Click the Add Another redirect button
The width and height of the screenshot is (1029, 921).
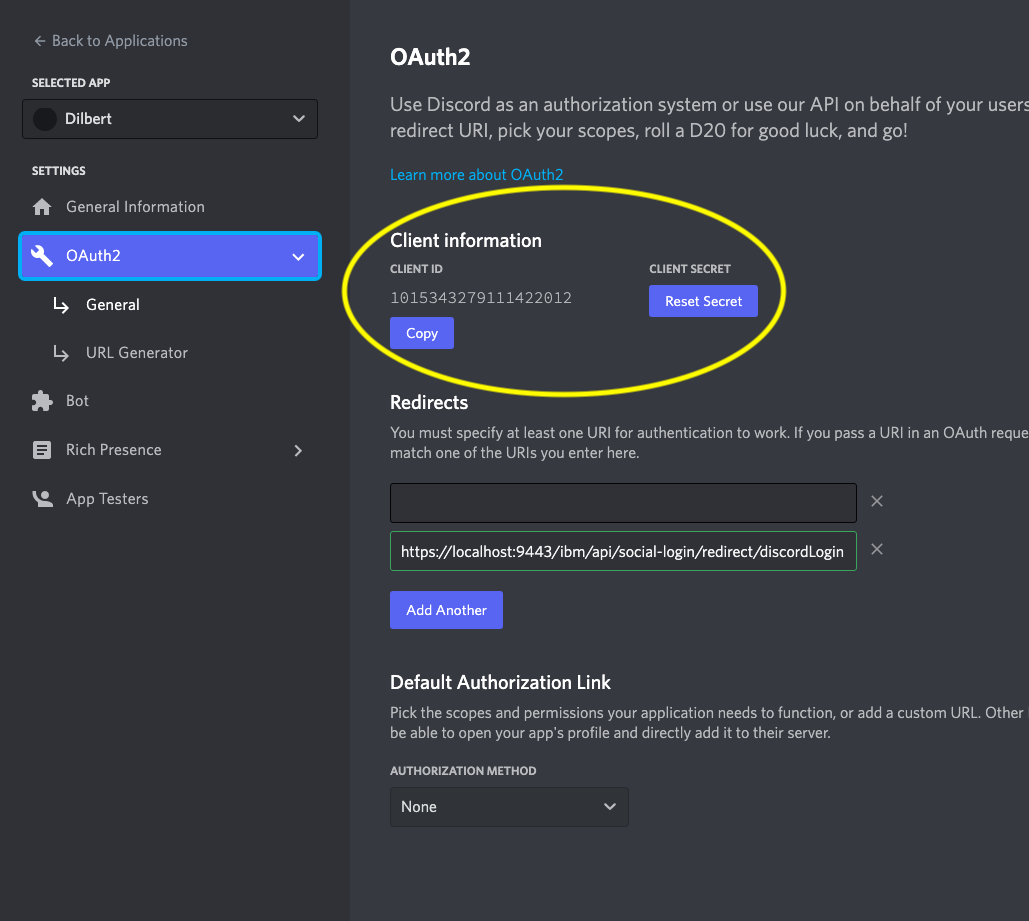pos(446,610)
